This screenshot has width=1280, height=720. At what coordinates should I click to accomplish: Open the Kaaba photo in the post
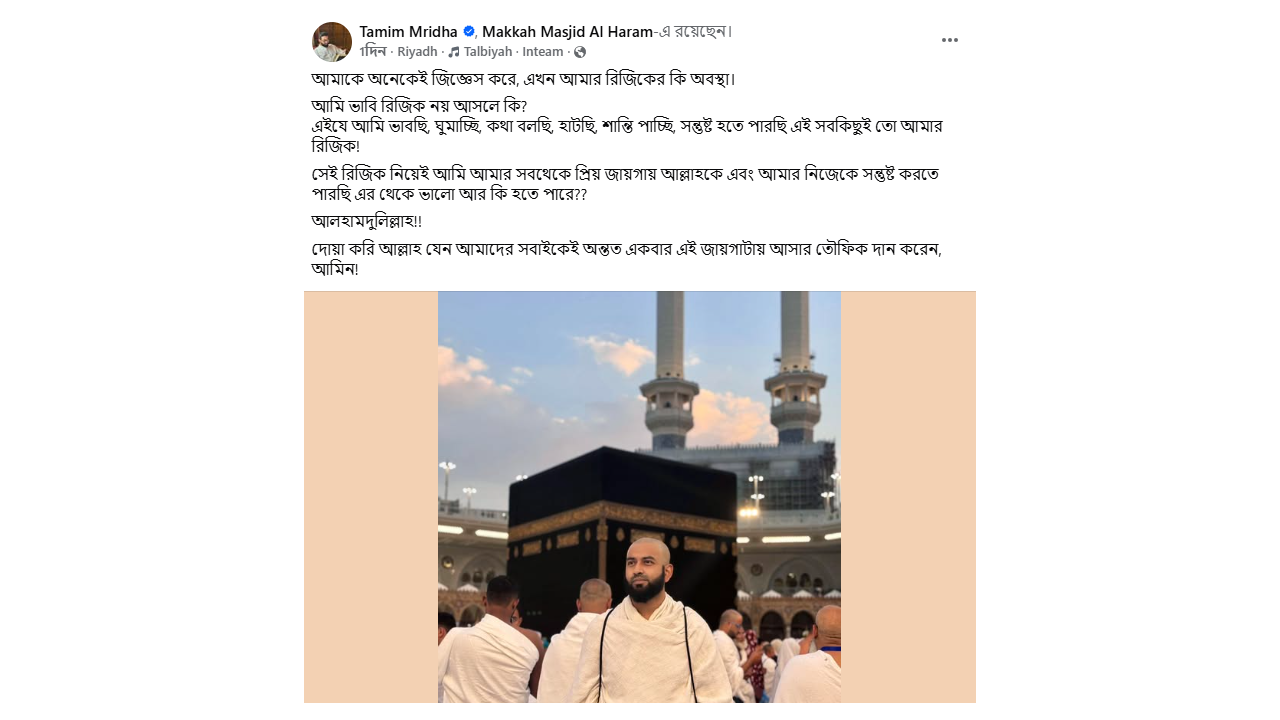[x=639, y=497]
